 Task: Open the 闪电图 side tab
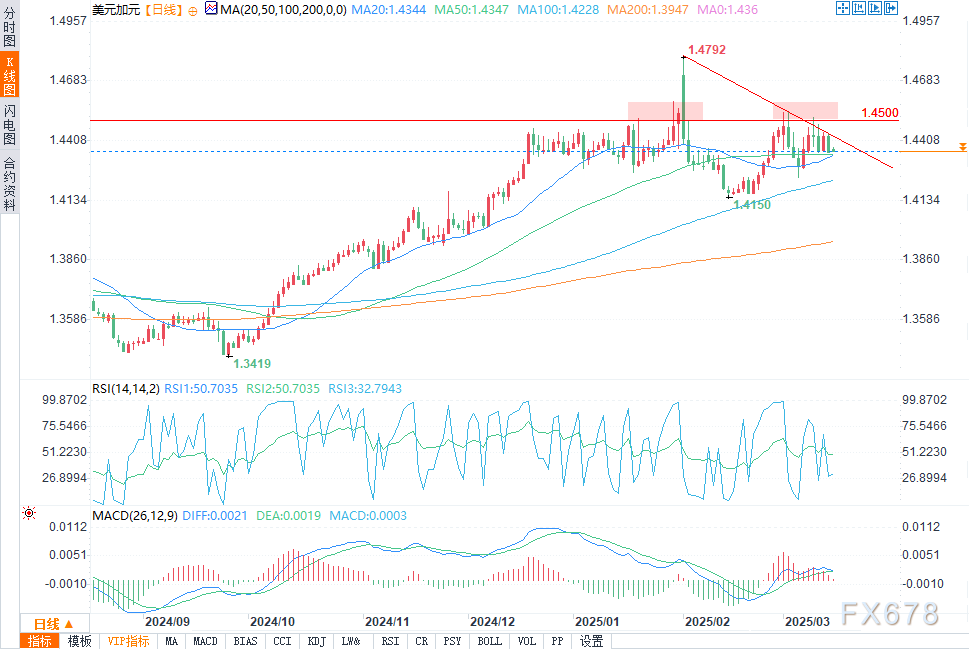tap(9, 124)
